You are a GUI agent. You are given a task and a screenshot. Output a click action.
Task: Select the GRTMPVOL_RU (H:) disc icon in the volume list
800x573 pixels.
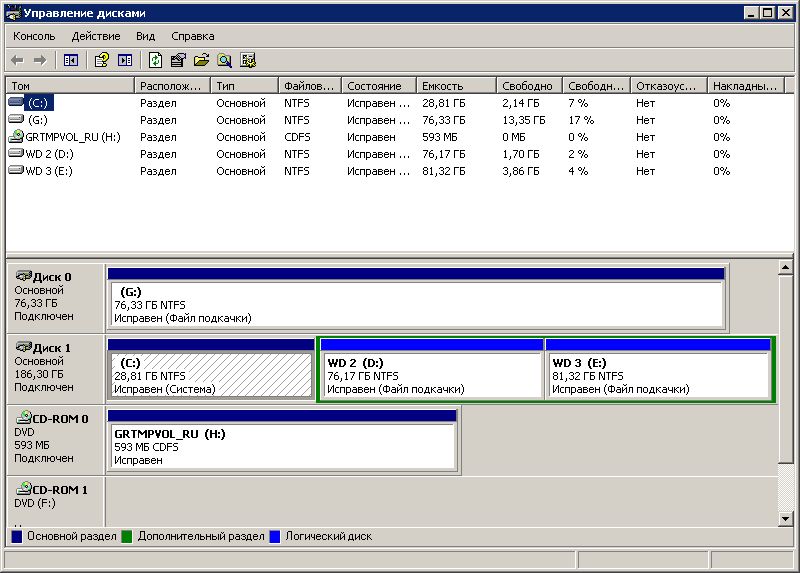(16, 137)
